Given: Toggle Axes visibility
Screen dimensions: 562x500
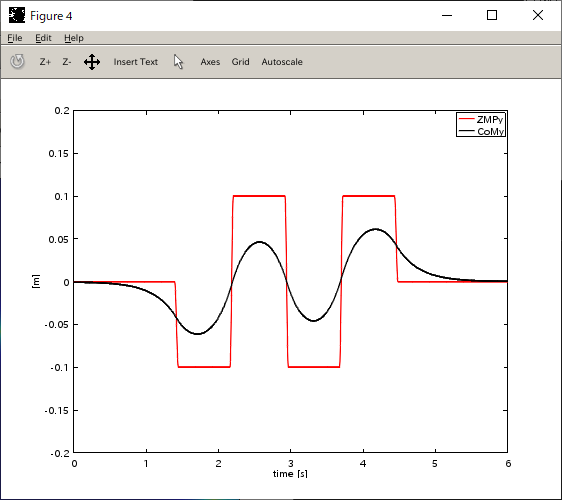Looking at the screenshot, I should (210, 62).
